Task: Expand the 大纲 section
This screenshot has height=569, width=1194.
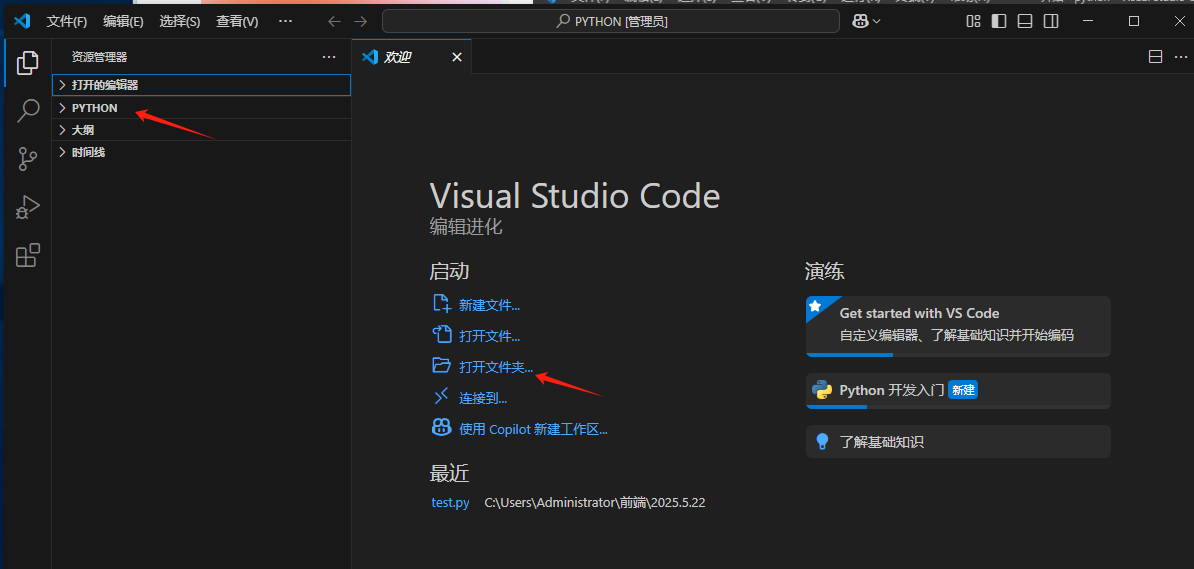Action: (x=201, y=129)
